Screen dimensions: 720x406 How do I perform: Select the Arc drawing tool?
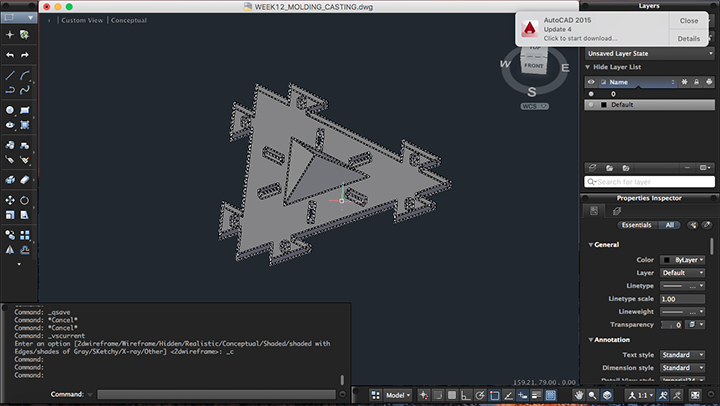pos(25,75)
